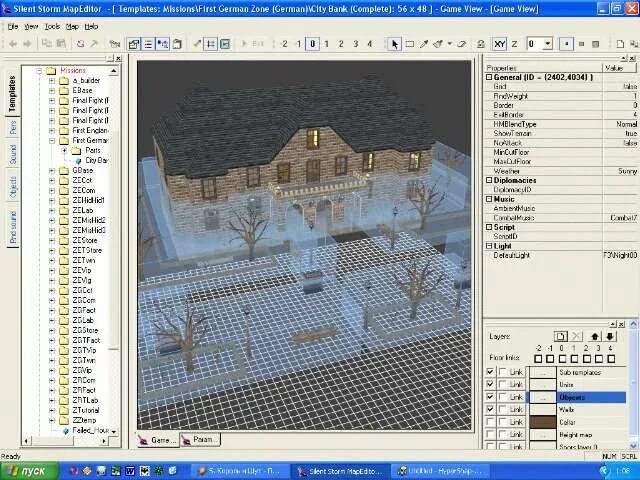
Task: Click the new document icon in toolbar
Action: (x=620, y=44)
